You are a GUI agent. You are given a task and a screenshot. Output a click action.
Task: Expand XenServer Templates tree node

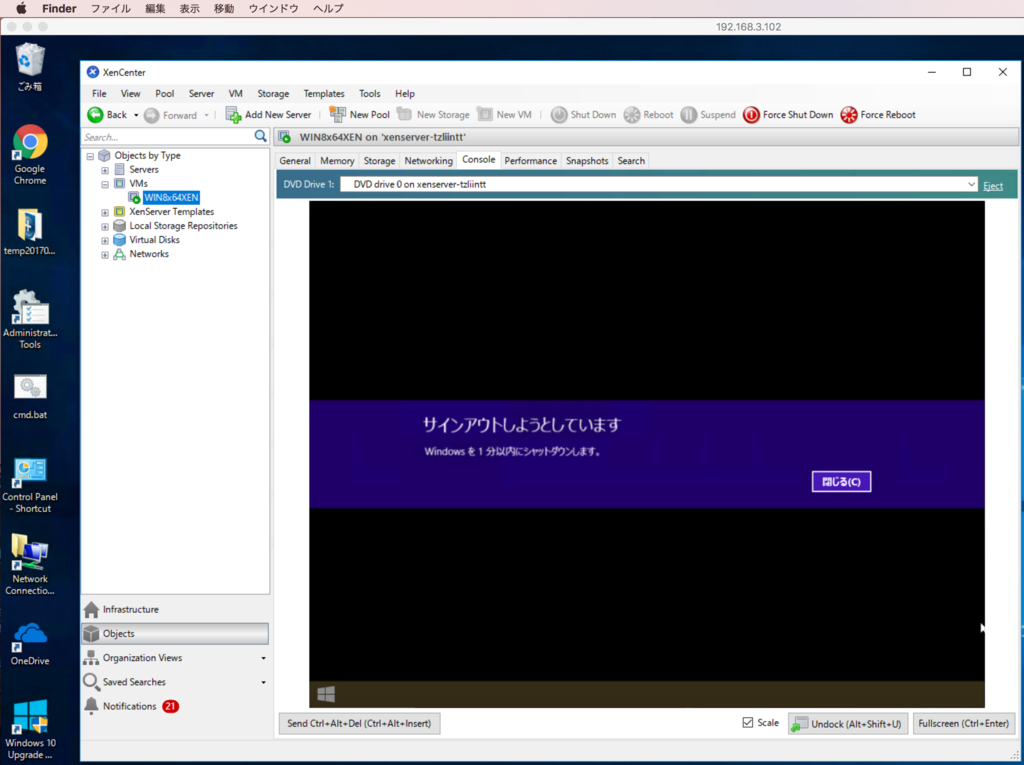coord(104,212)
